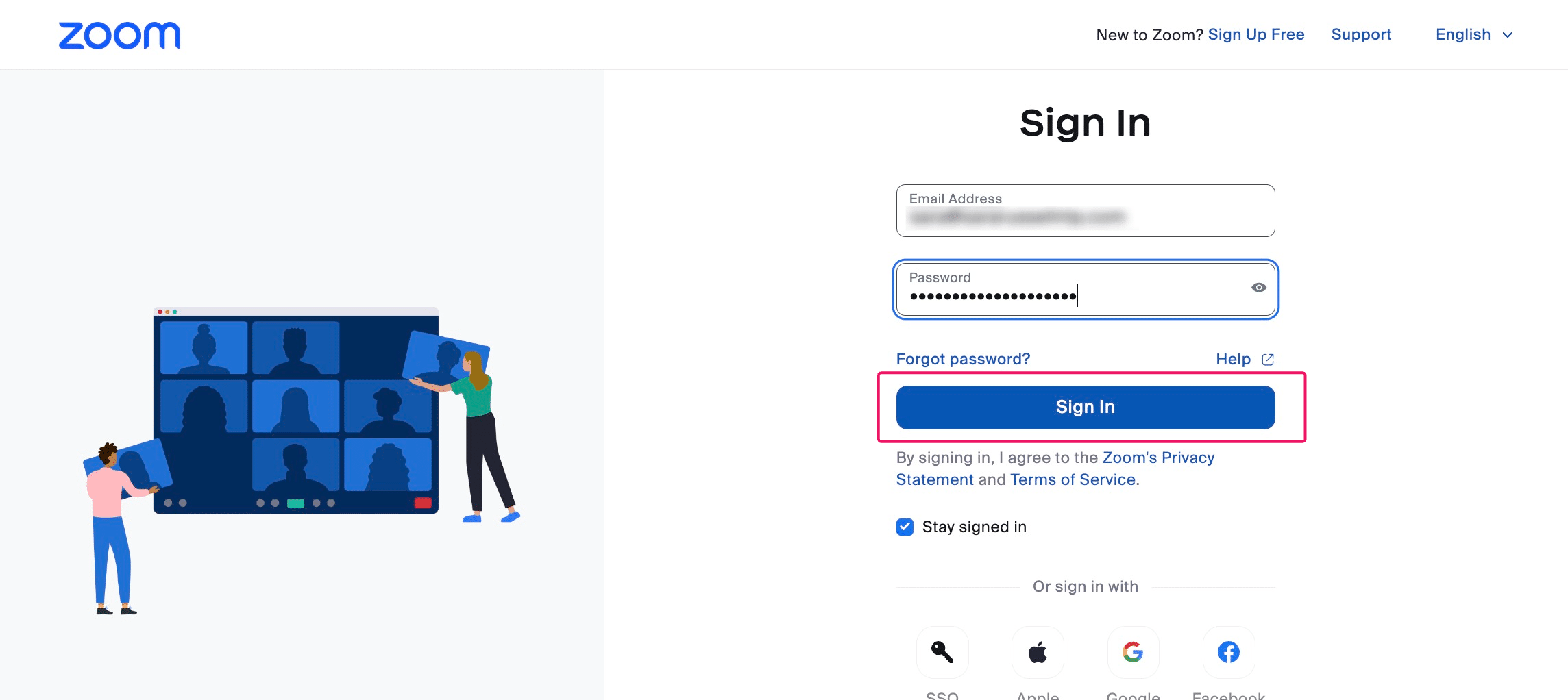Viewport: 1568px width, 700px height.
Task: Sign in using the Google icon
Action: [x=1132, y=652]
